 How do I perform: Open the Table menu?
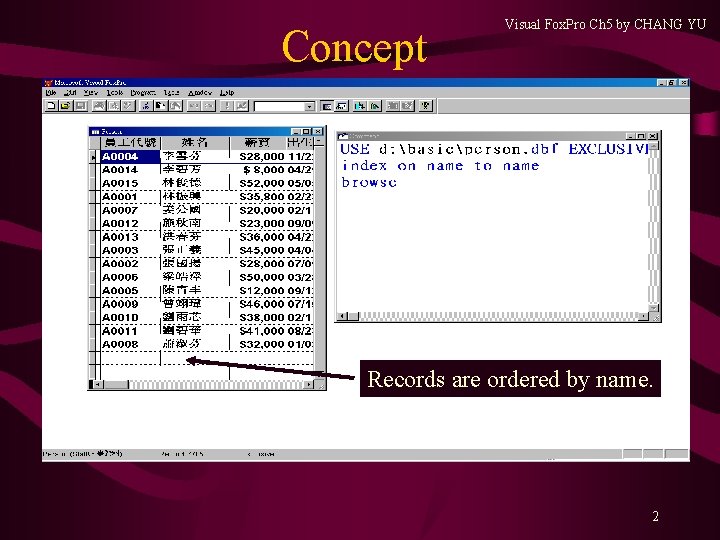[171, 93]
